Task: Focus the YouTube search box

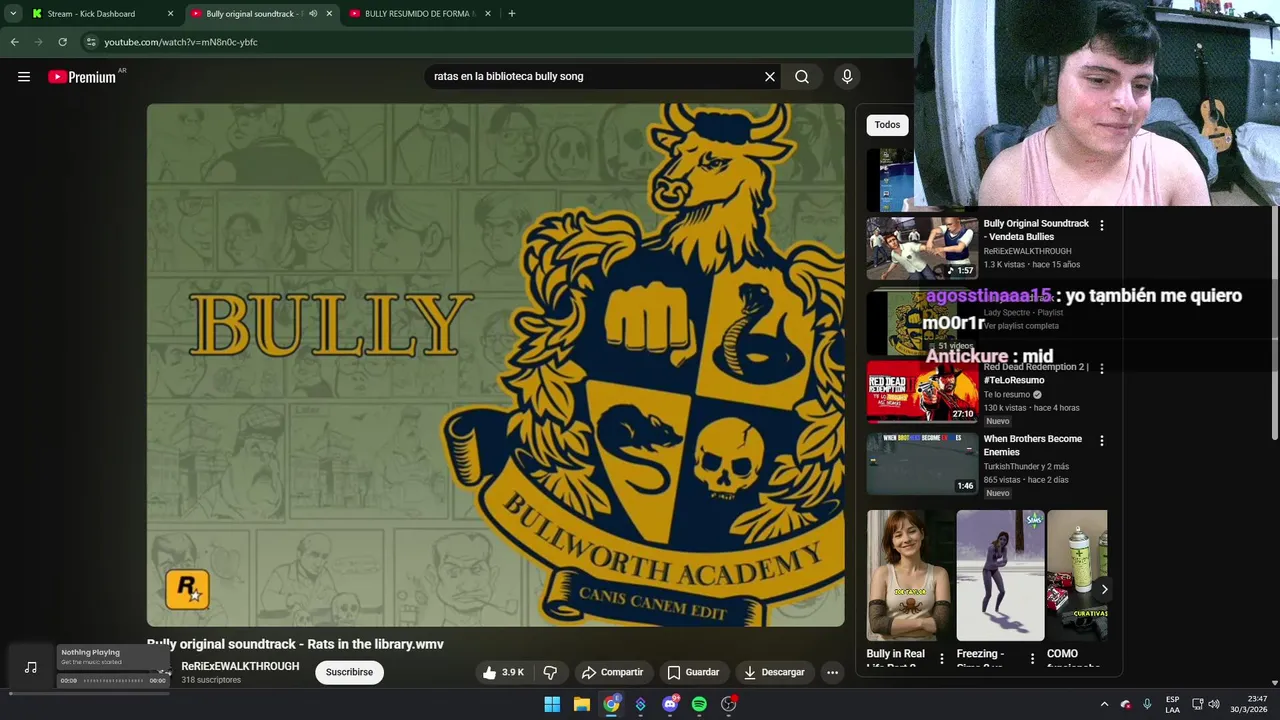Action: [x=595, y=77]
